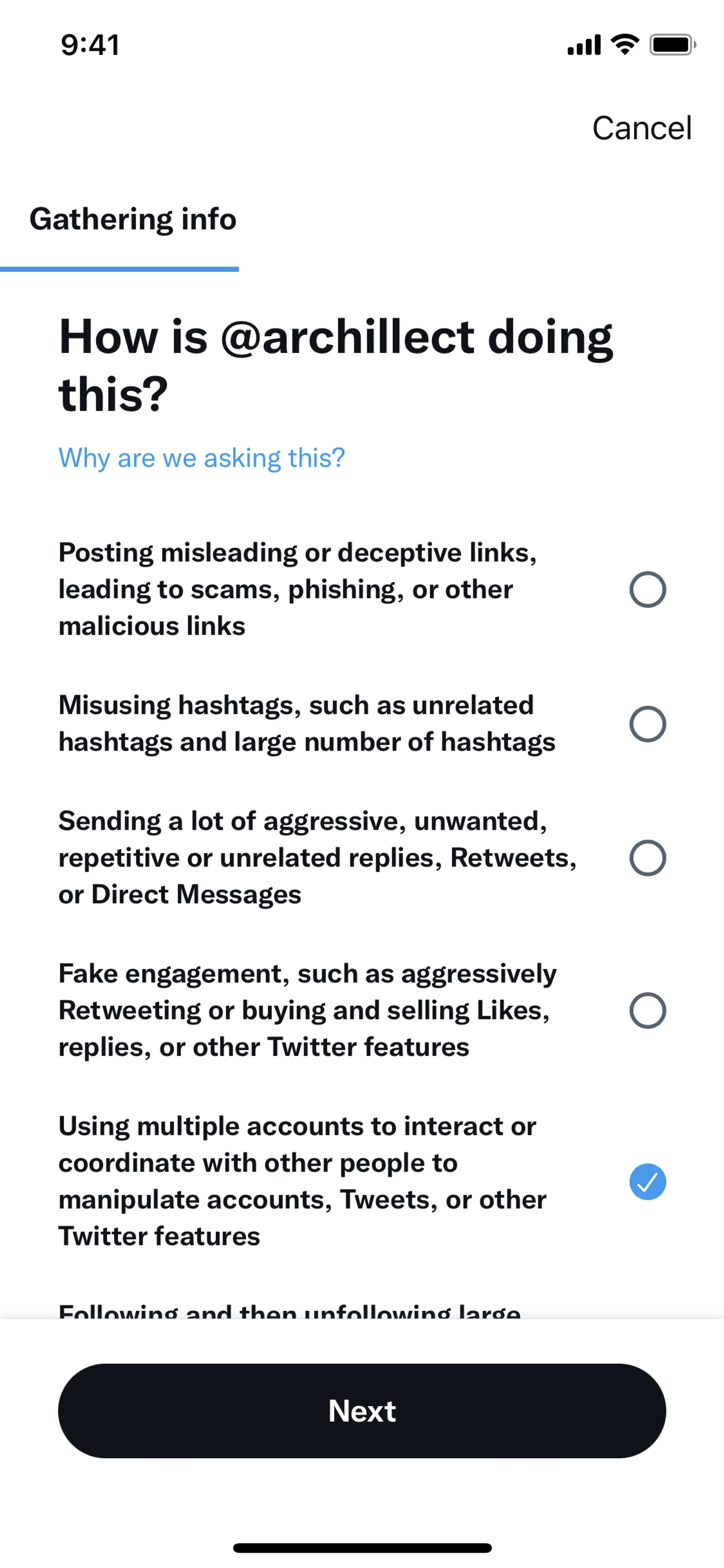
Task: Open the 'Why are we asking this?' link
Action: (201, 458)
